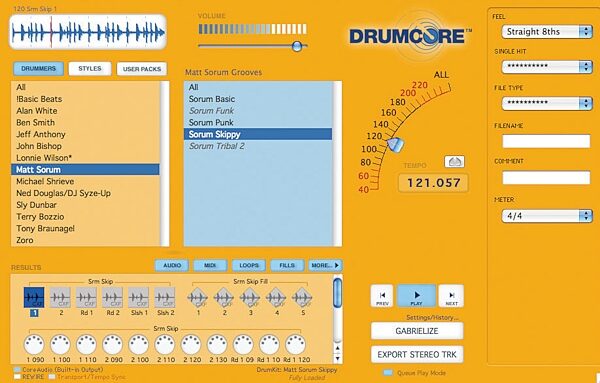Click the FILENAME input field
This screenshot has width=600, height=383.
[x=546, y=141]
